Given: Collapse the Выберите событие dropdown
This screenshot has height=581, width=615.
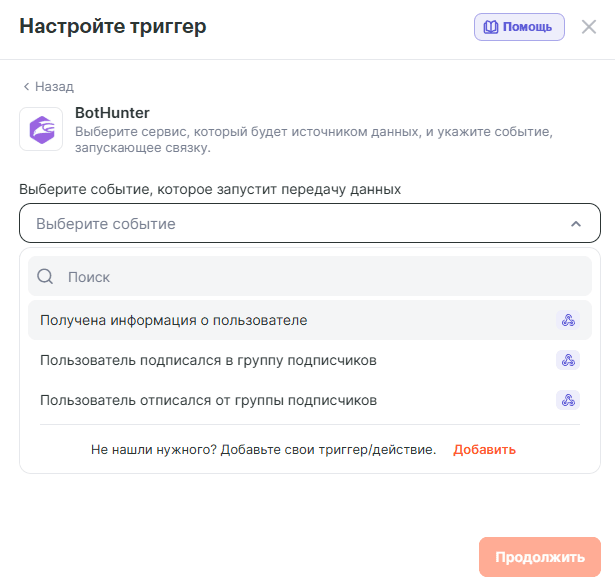Looking at the screenshot, I should [x=309, y=223].
